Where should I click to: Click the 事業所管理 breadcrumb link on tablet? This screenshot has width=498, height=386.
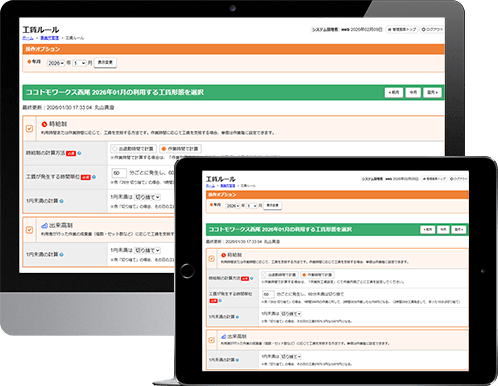(228, 186)
